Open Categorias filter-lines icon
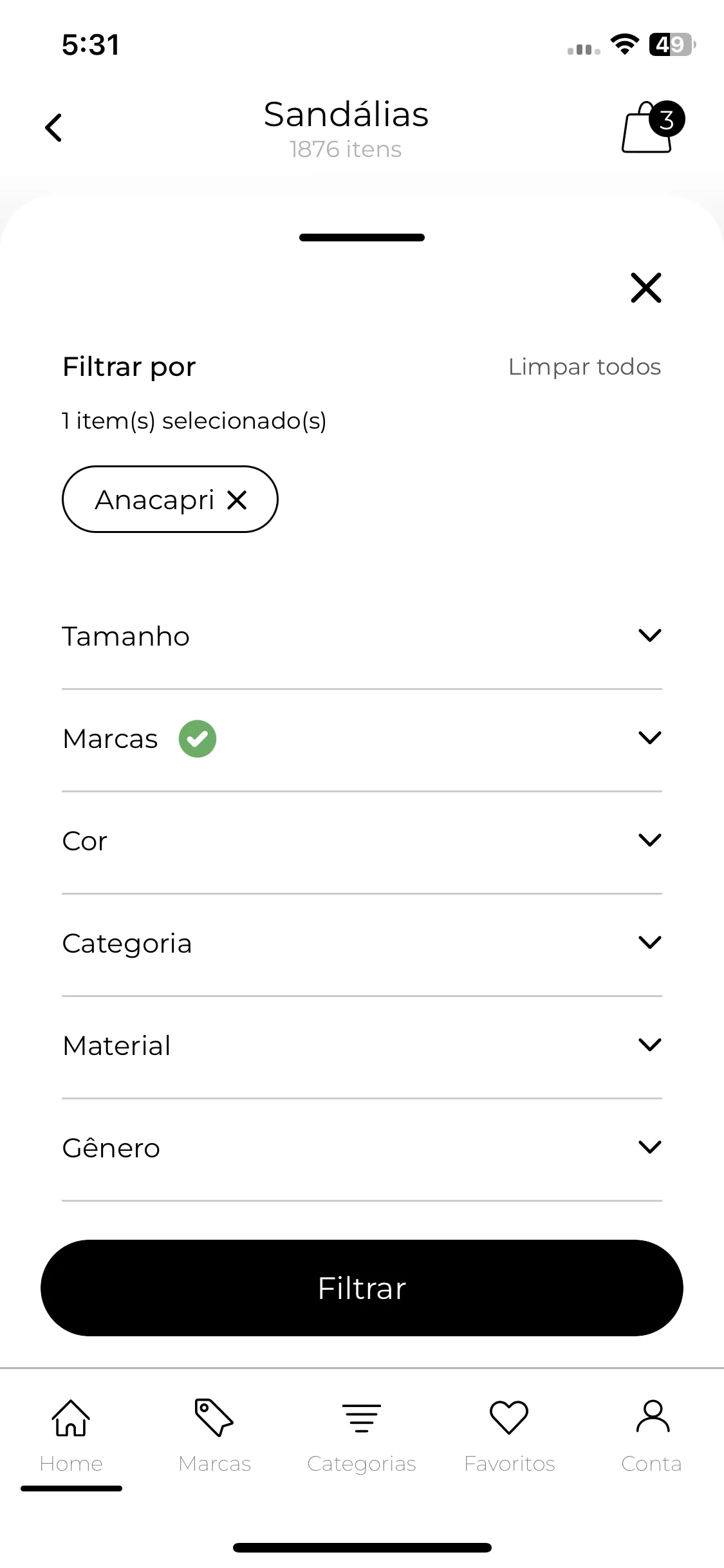The image size is (724, 1568). [362, 1418]
